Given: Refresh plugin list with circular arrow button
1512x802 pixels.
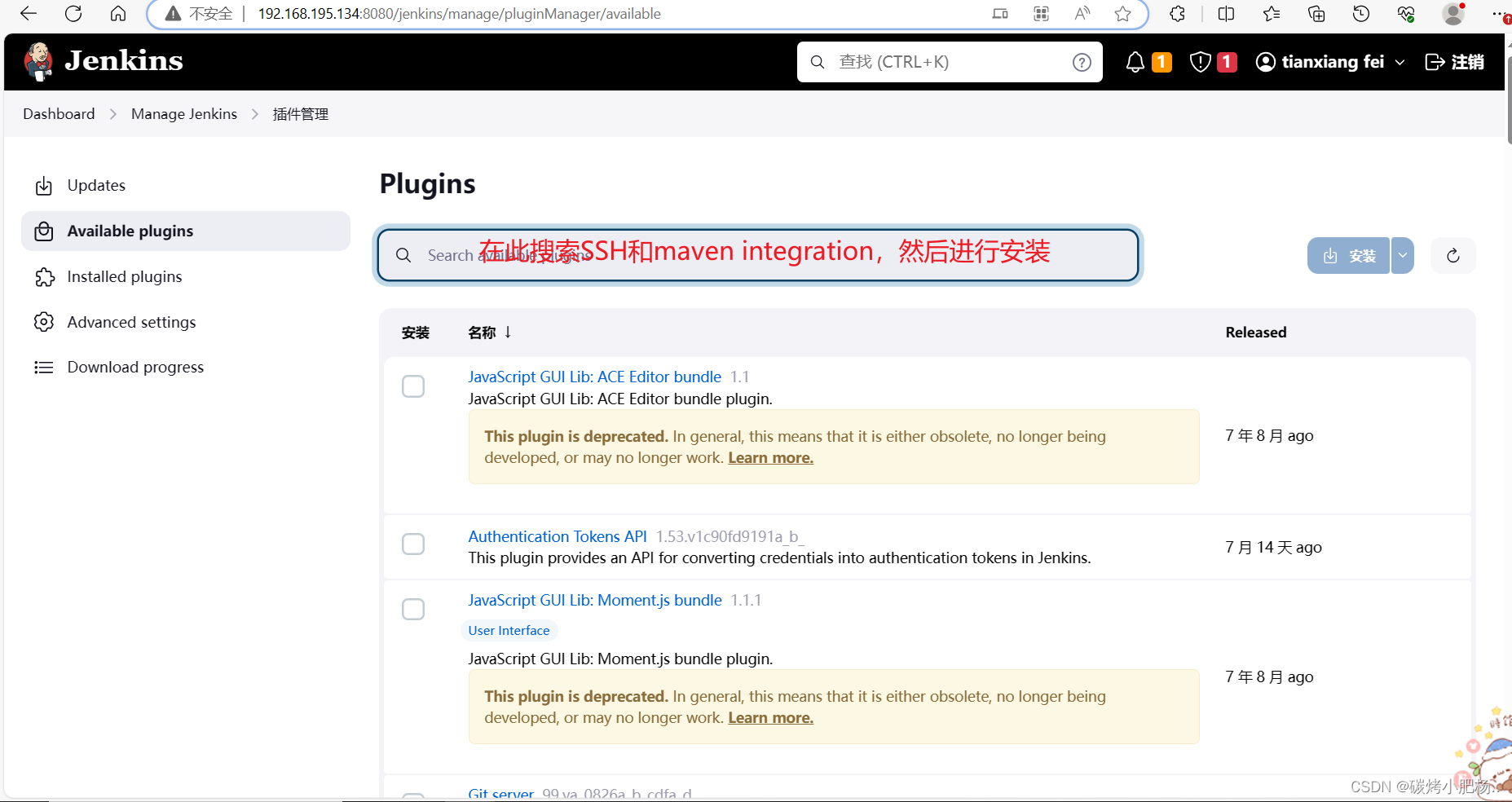Looking at the screenshot, I should pos(1452,256).
